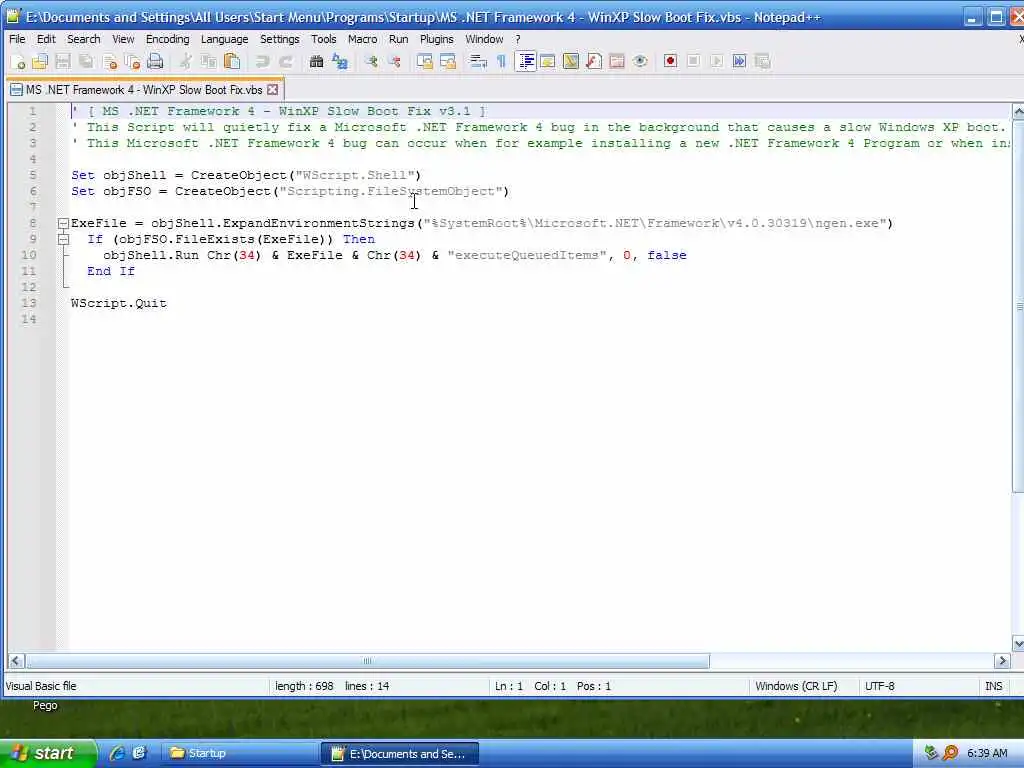
Task: Click the Copy toolbar icon
Action: tap(209, 61)
